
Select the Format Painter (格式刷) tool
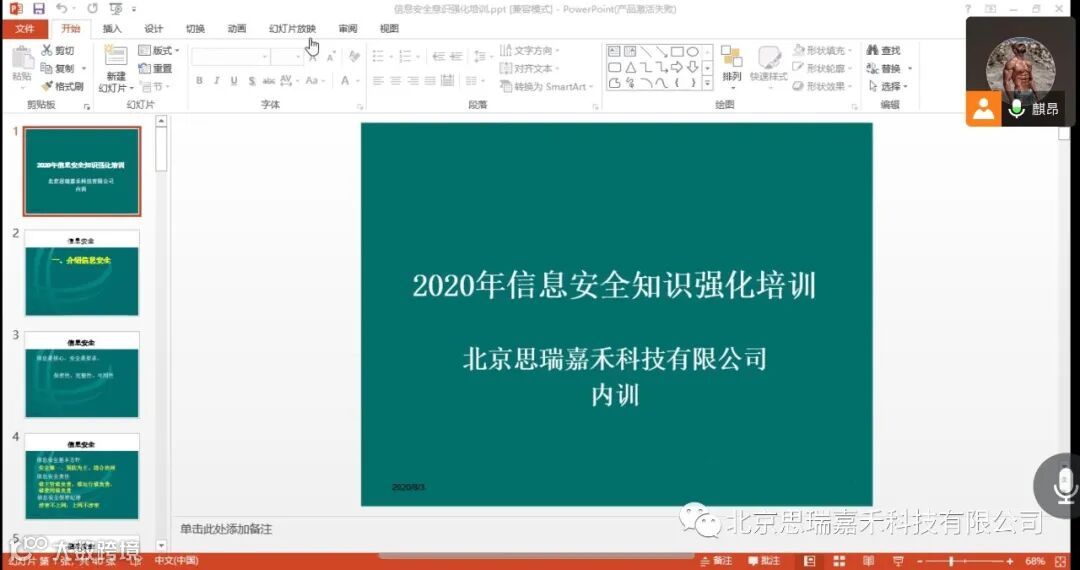pos(62,87)
